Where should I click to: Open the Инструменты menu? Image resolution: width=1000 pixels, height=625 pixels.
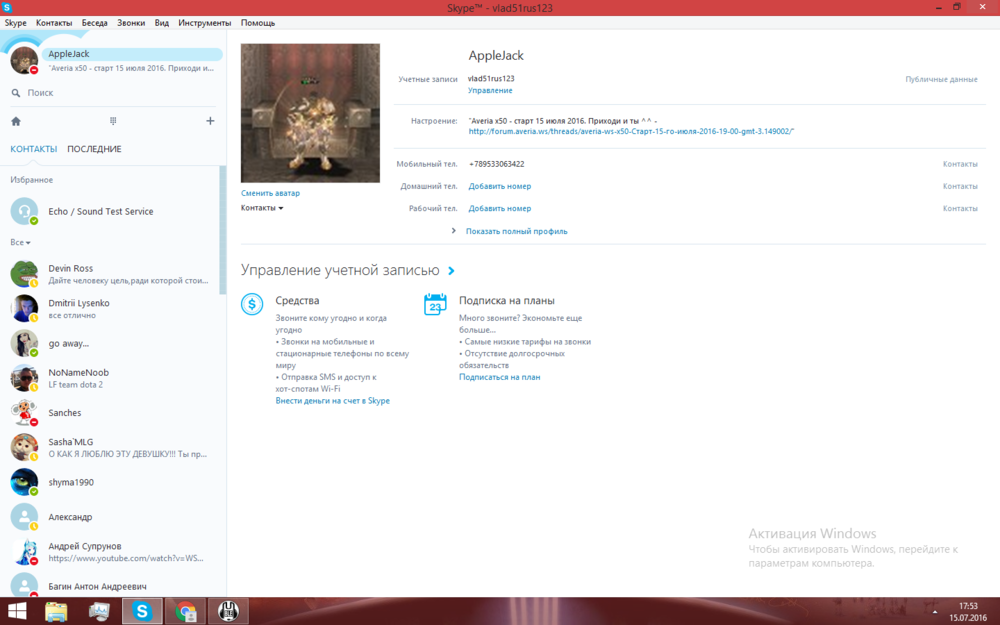204,22
